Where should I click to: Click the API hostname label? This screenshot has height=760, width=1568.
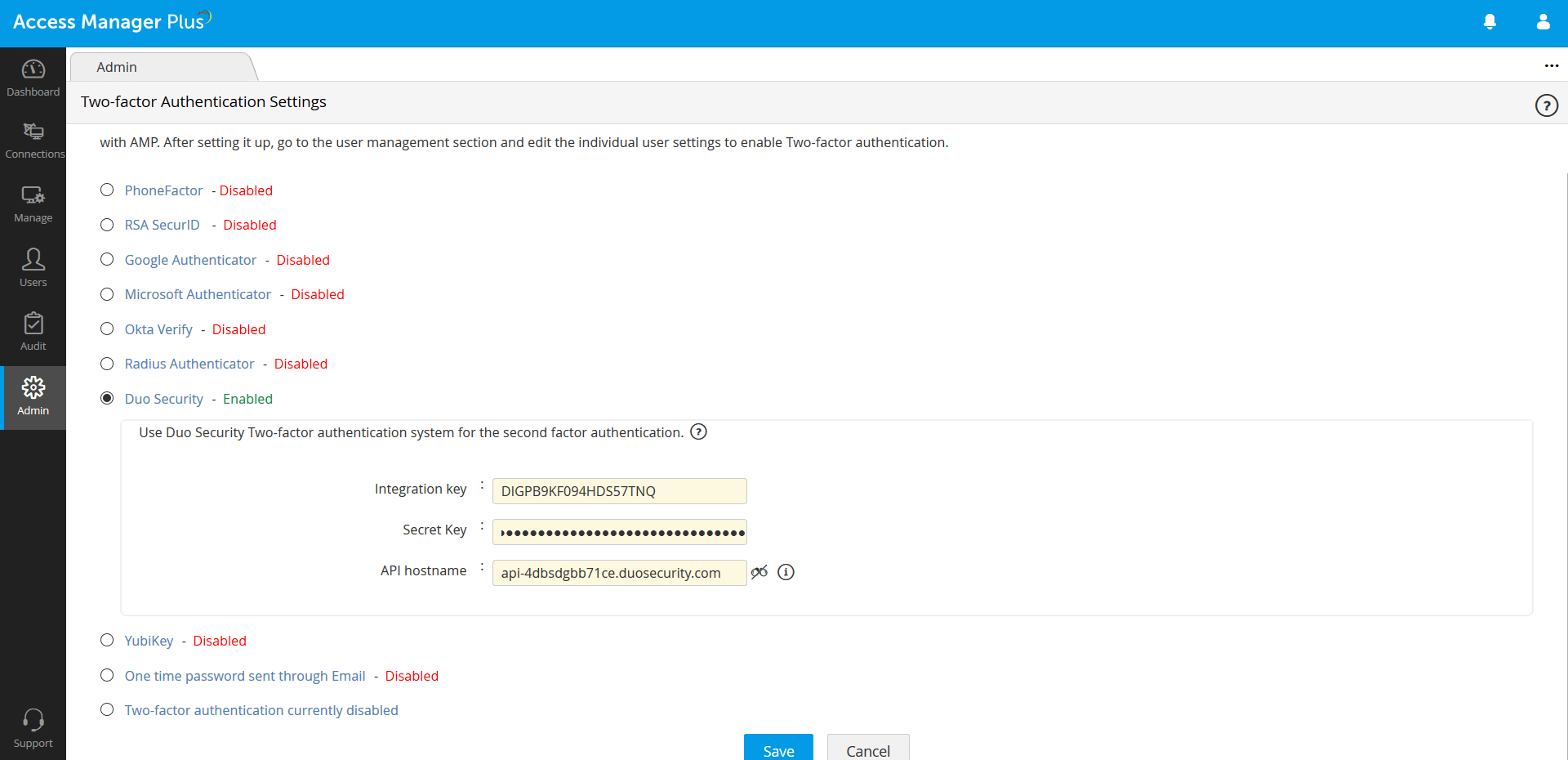[x=423, y=570]
